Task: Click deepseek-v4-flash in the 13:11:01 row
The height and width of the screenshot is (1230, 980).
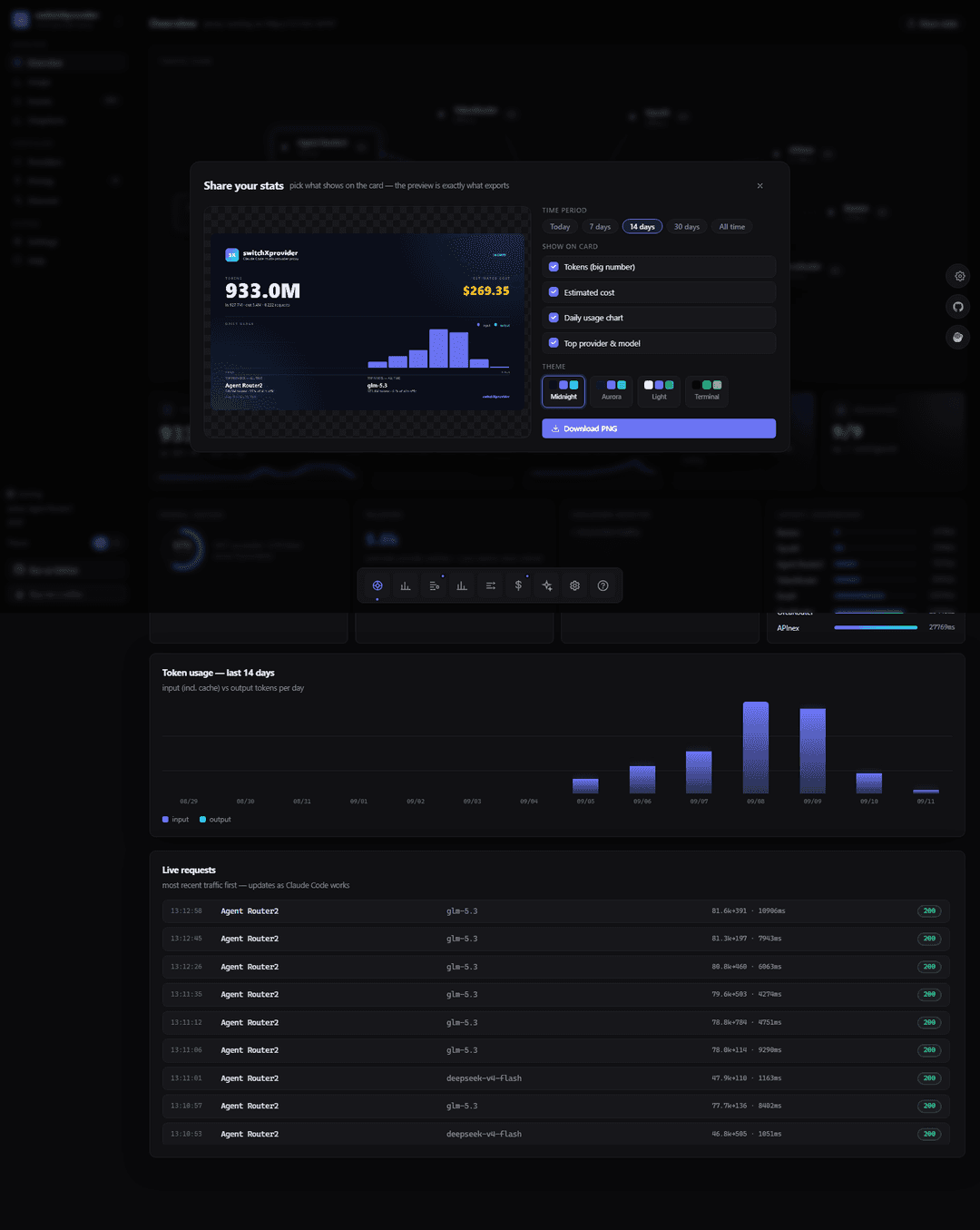Action: pos(484,1078)
